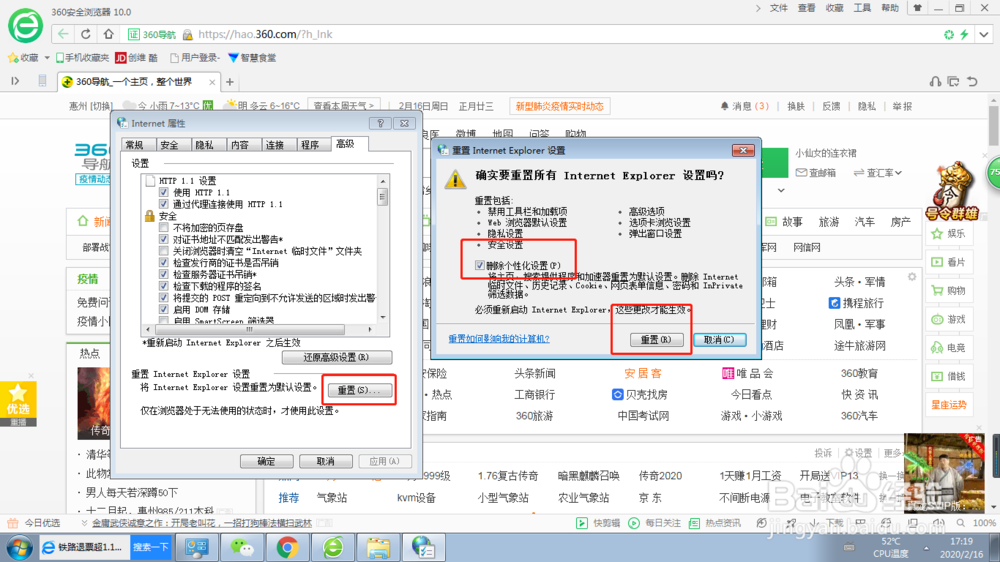Open the 购物 sidebar shortcut
Viewport: 1000px width, 562px height.
pos(948,290)
